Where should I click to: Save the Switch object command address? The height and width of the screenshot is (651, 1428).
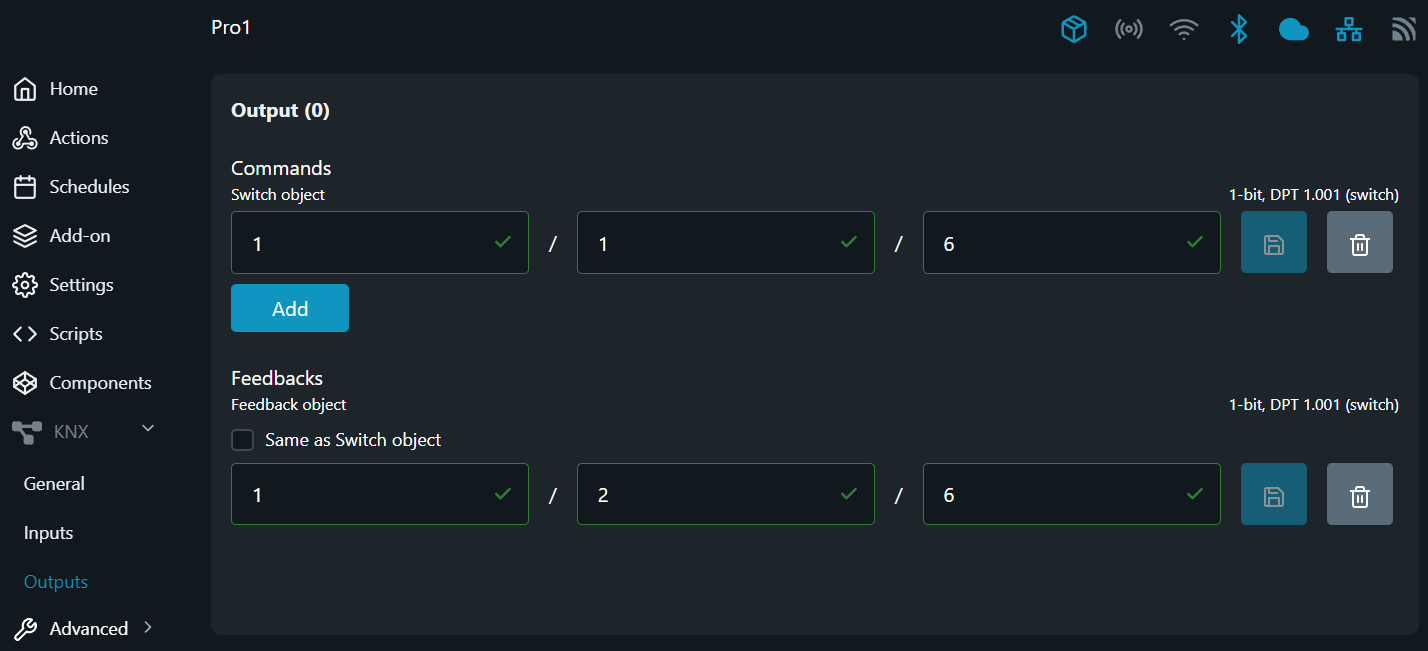point(1273,243)
